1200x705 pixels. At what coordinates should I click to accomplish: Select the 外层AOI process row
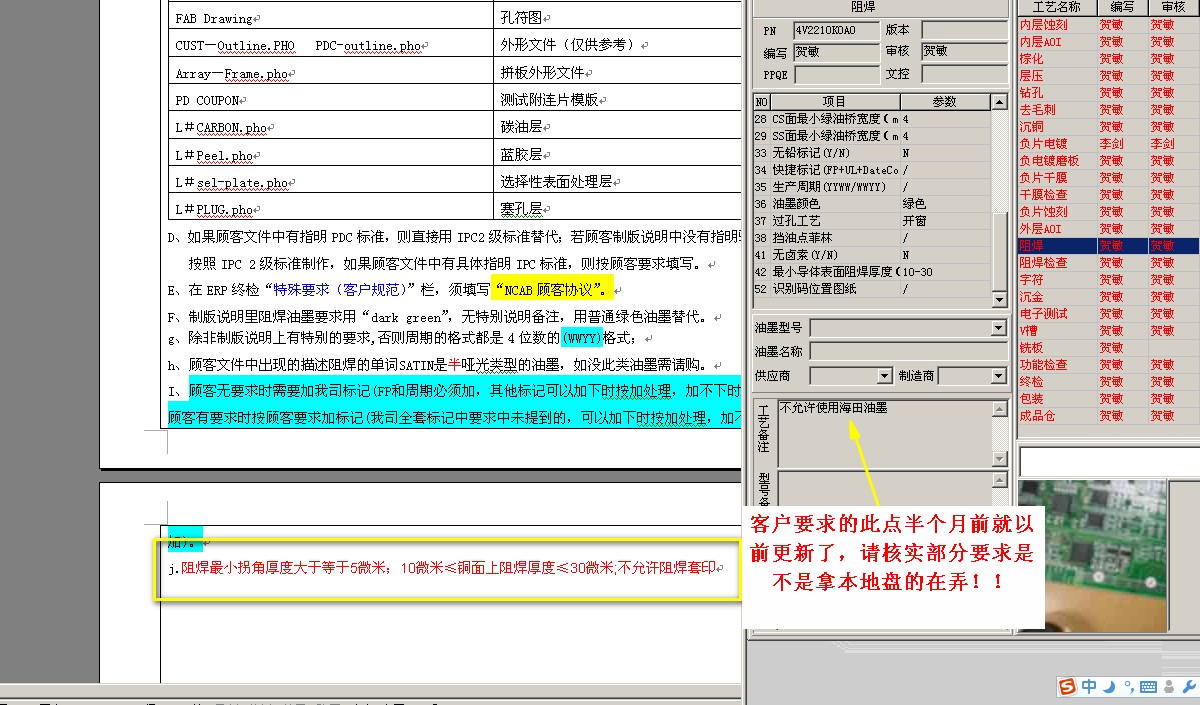(x=1107, y=228)
